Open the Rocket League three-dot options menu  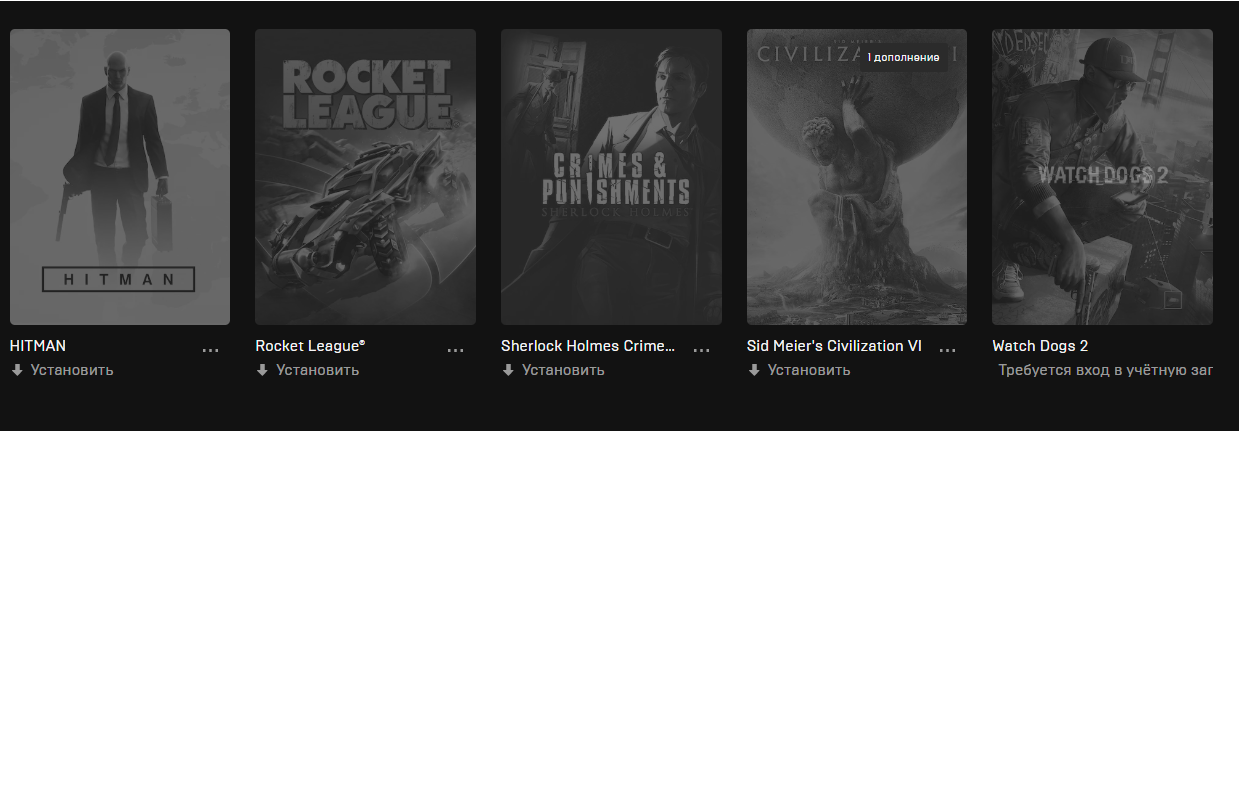[455, 350]
